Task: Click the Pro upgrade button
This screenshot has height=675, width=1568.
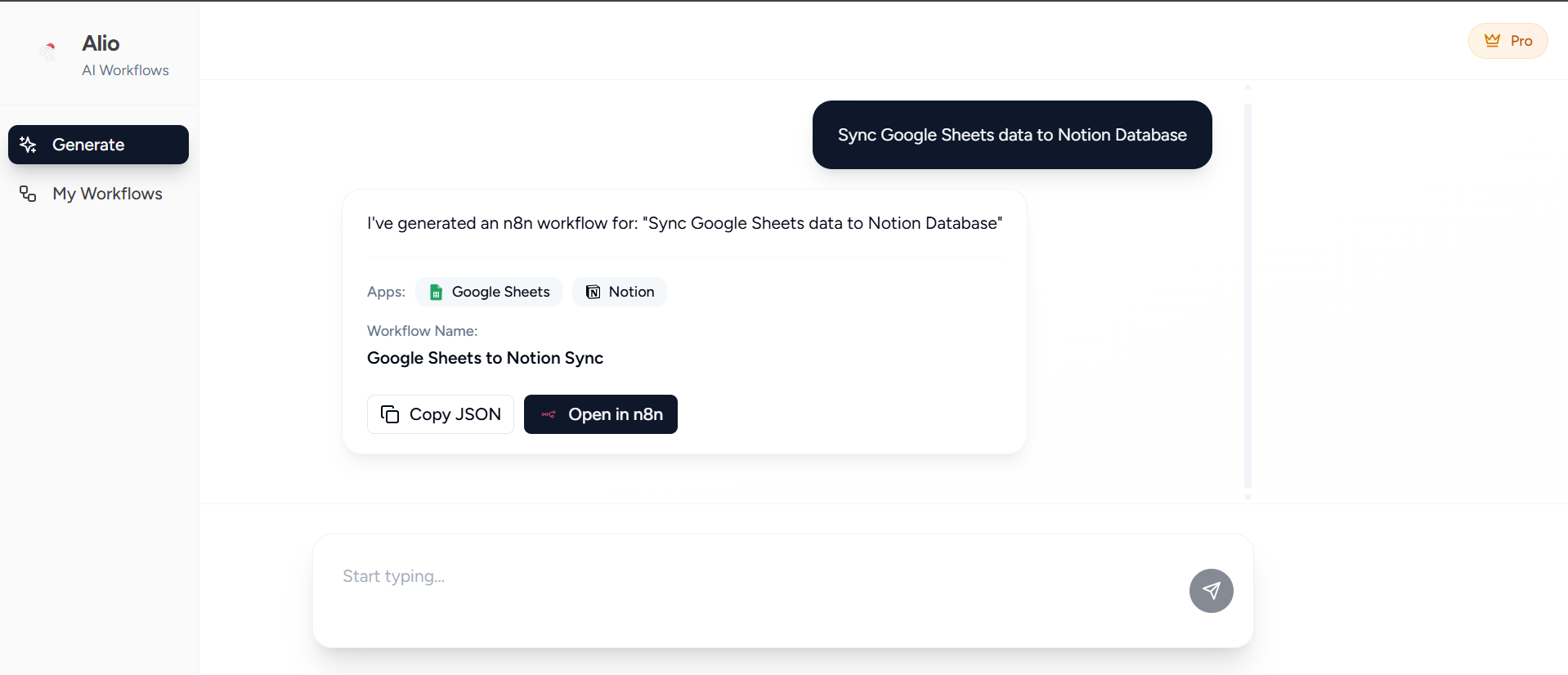Action: tap(1508, 41)
